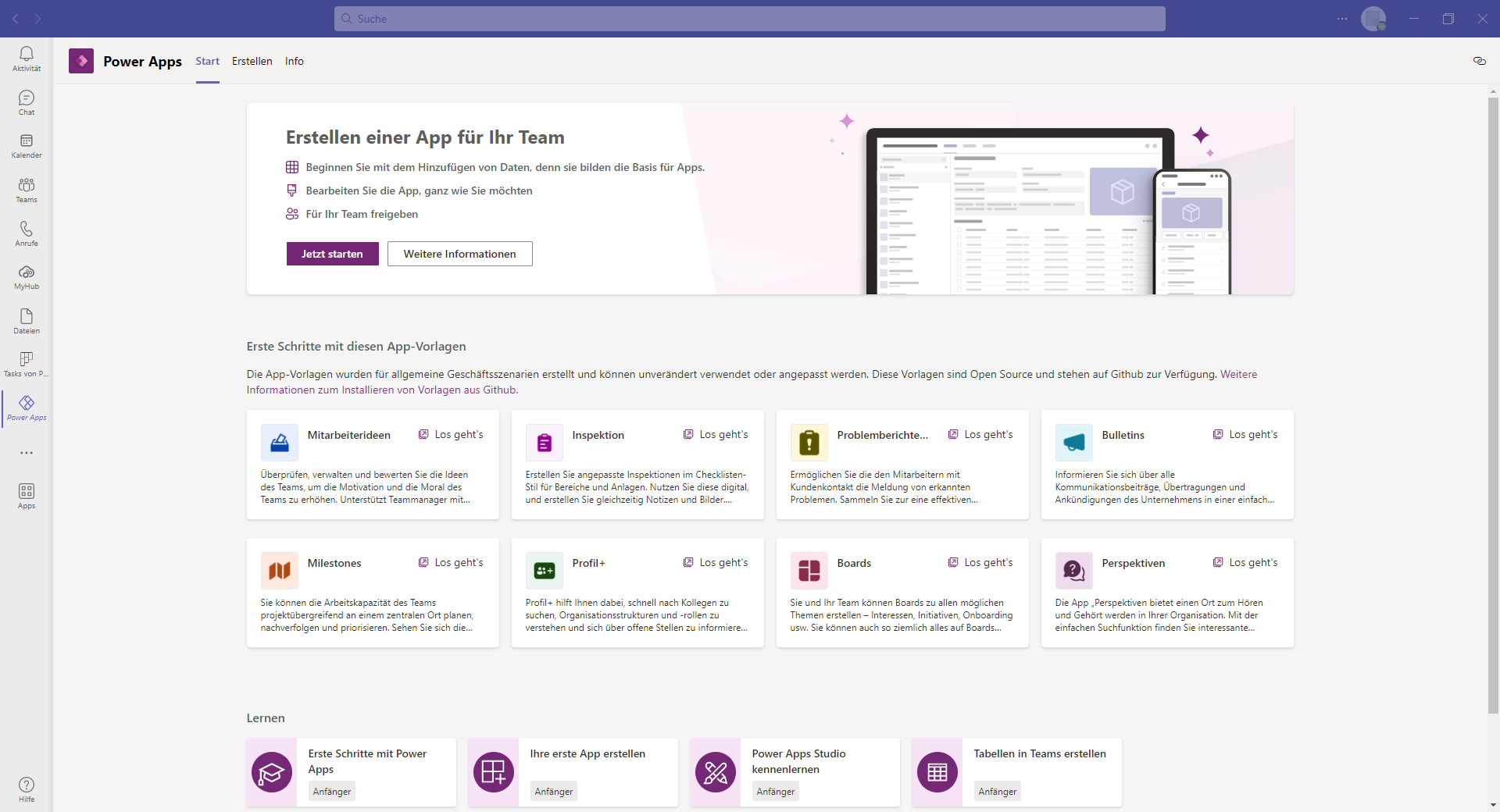Click the Power Apps purple logo
Screen dimensions: 1500x812
pyautogui.click(x=81, y=61)
